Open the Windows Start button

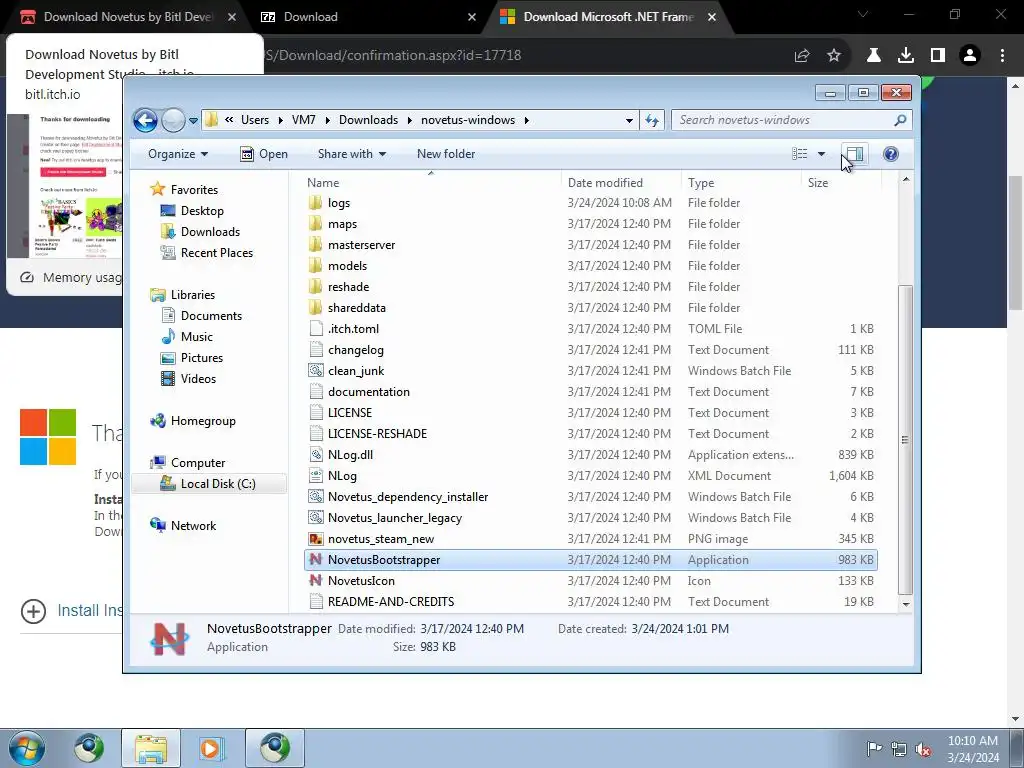25,748
